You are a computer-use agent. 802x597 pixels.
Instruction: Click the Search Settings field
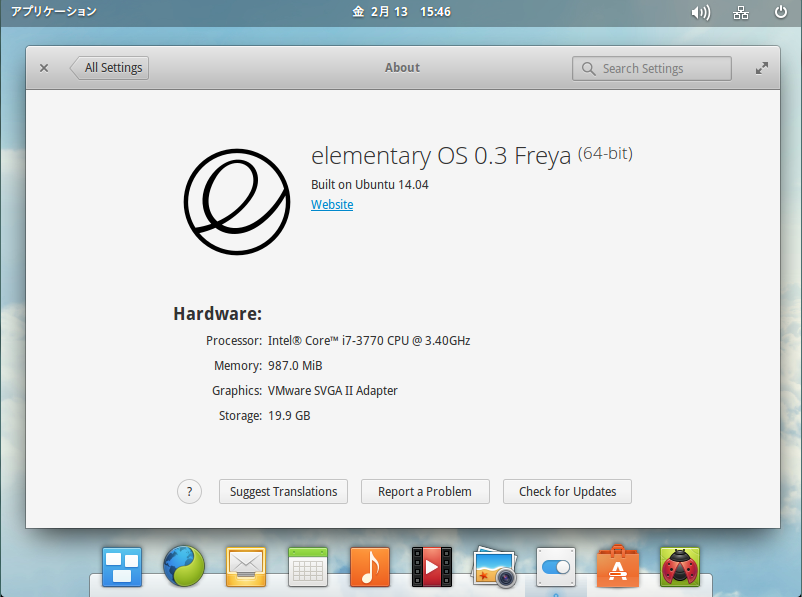coord(652,69)
